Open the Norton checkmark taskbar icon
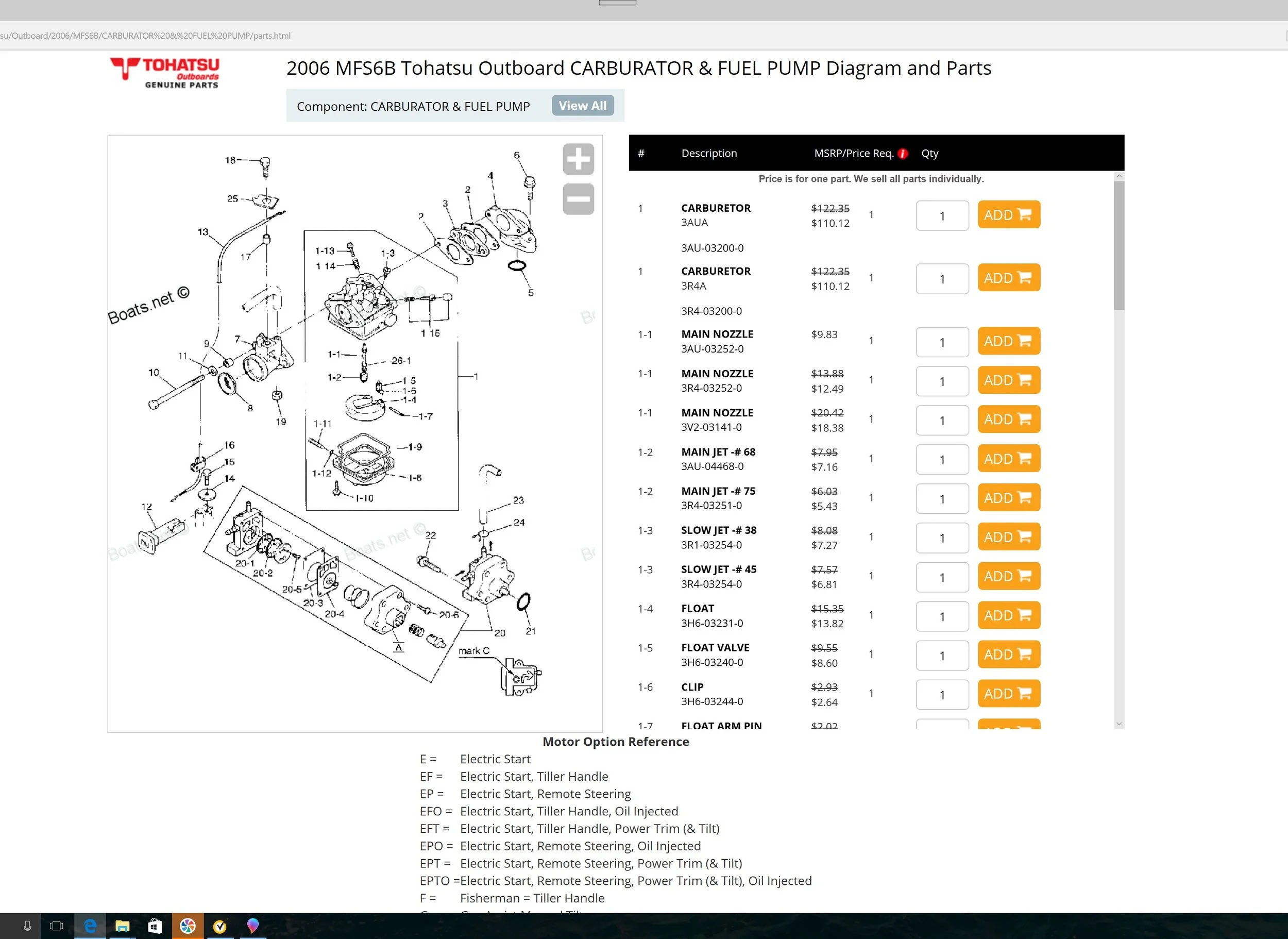Screen dimensions: 1288x939 (220, 926)
